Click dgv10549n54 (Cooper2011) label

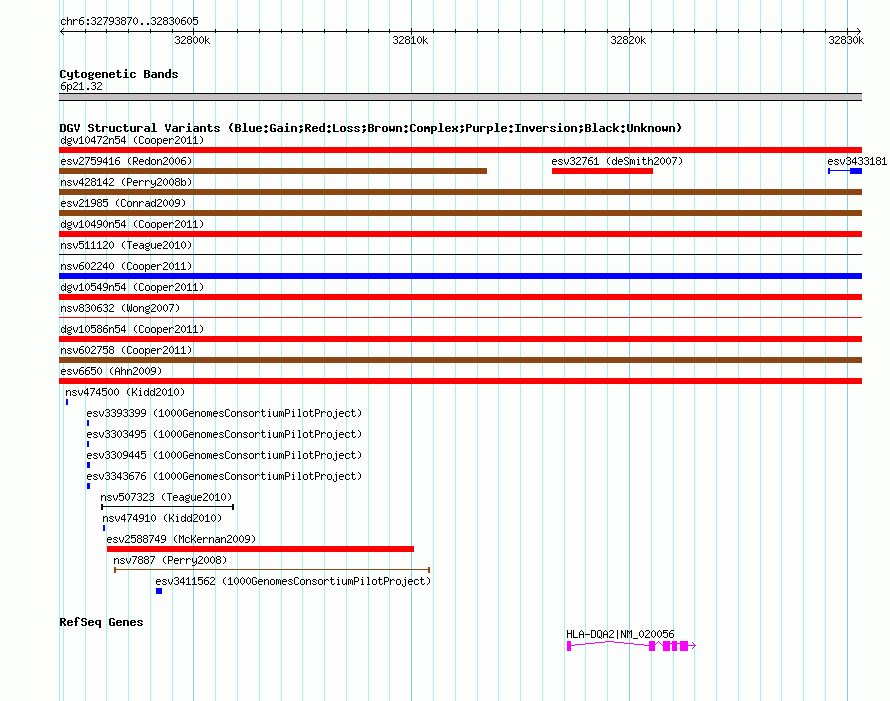pyautogui.click(x=132, y=287)
